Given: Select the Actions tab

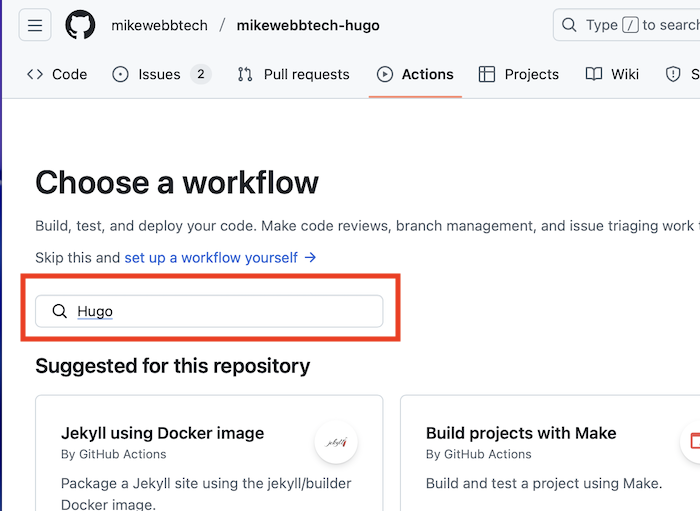Looking at the screenshot, I should point(415,74).
